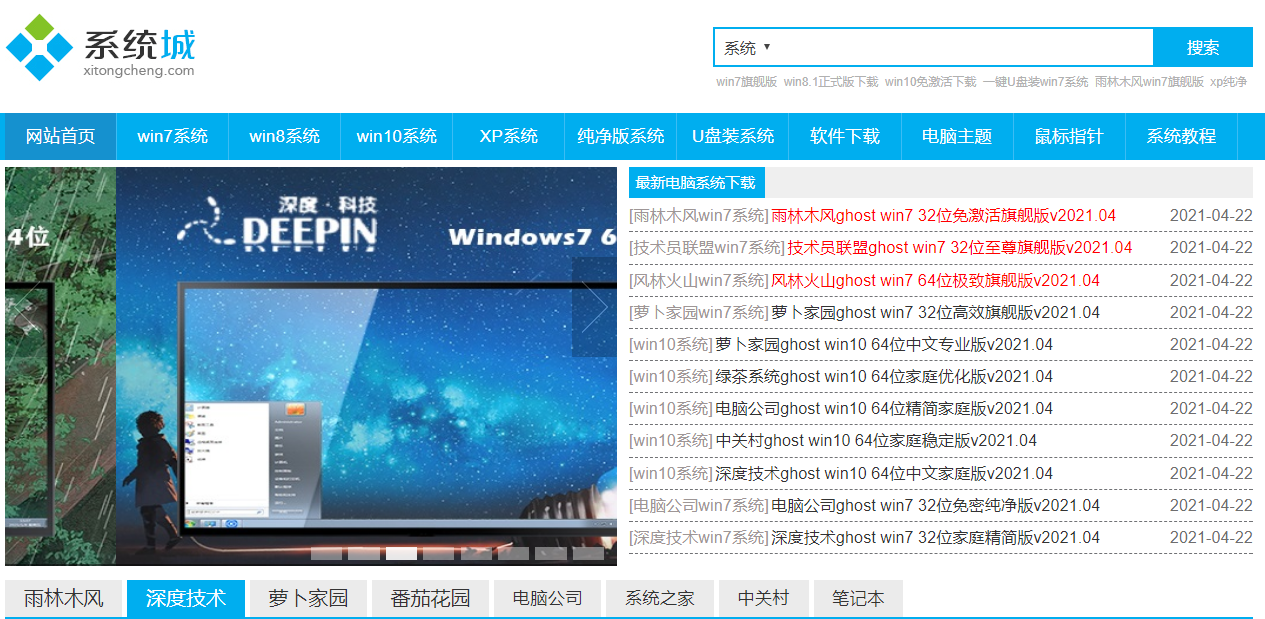1265x619 pixels.
Task: Open 网站首页 in navigation bar
Action: click(61, 137)
